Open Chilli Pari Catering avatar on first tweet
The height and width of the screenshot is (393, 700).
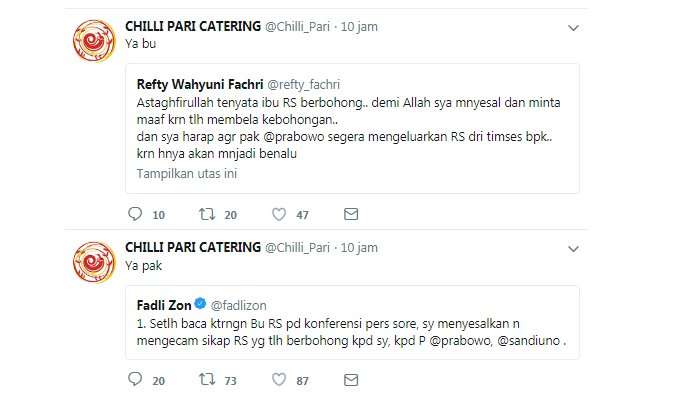point(94,41)
